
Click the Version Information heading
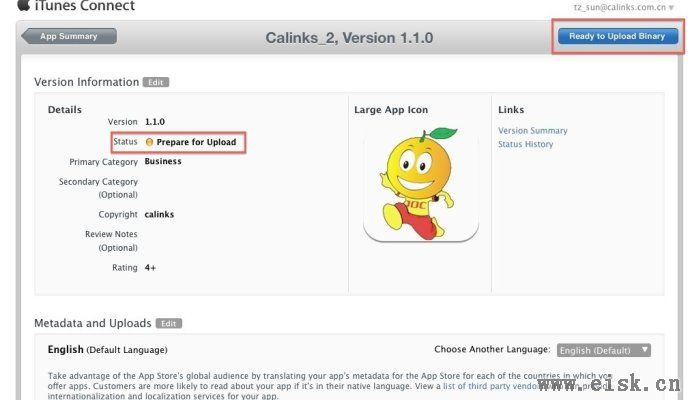point(86,82)
